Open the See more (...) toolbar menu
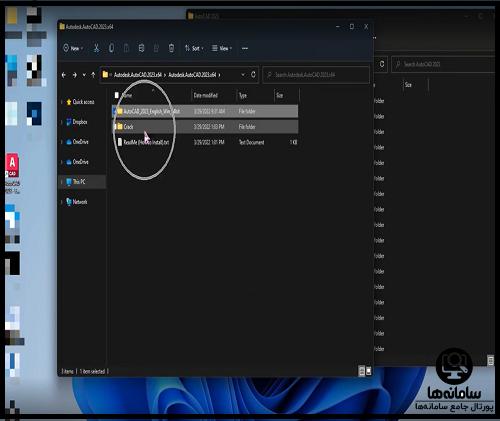 click(245, 48)
